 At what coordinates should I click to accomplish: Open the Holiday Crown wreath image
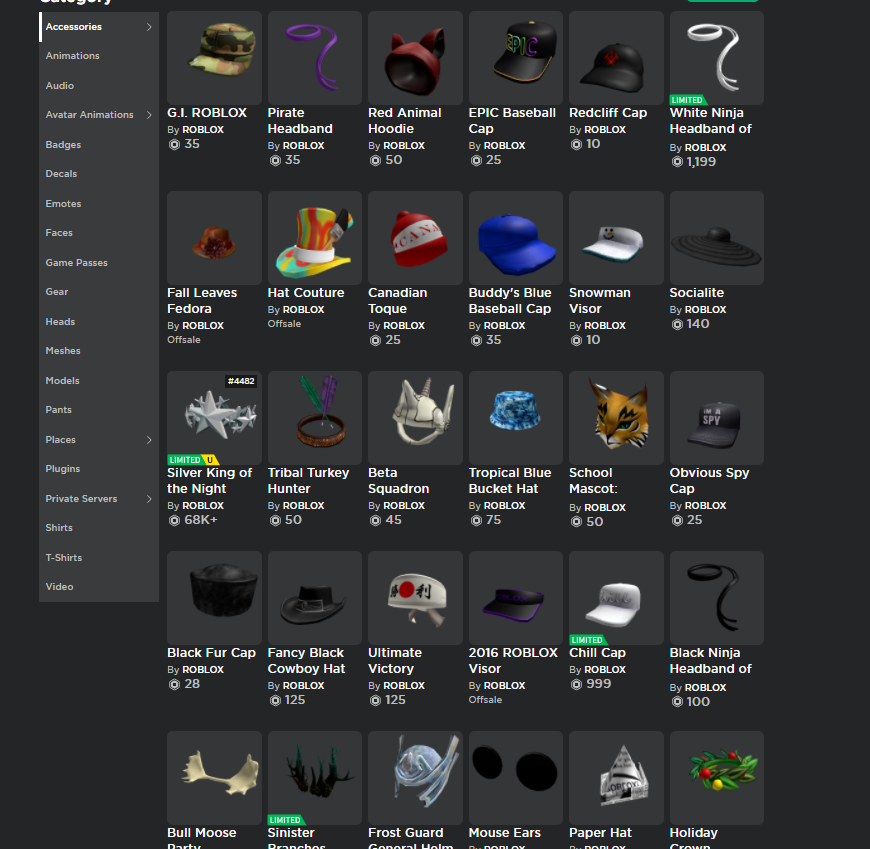click(716, 777)
